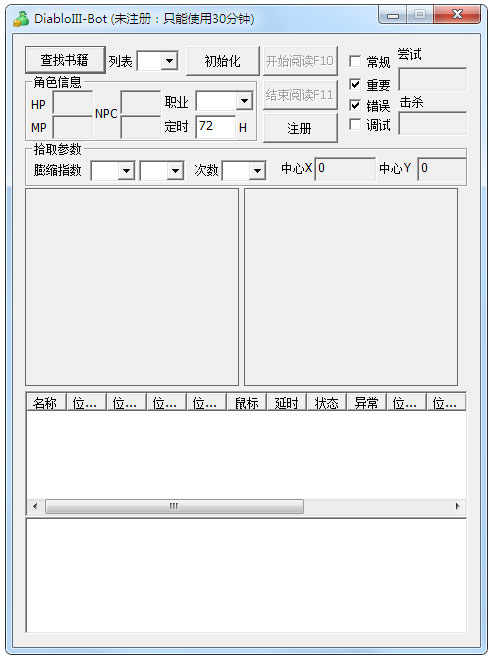Uncheck the 错误 checkbox
492x659 pixels.
[355, 105]
